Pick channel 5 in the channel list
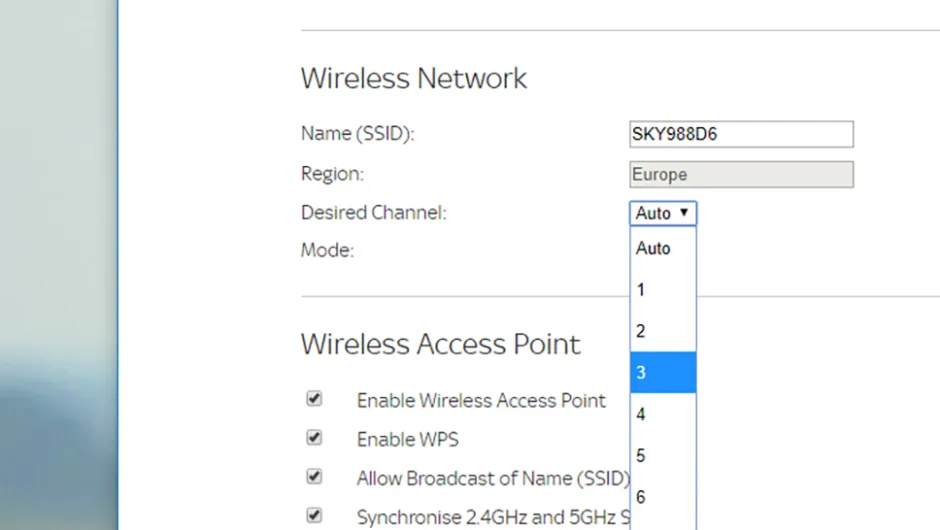This screenshot has height=530, width=940. [663, 455]
